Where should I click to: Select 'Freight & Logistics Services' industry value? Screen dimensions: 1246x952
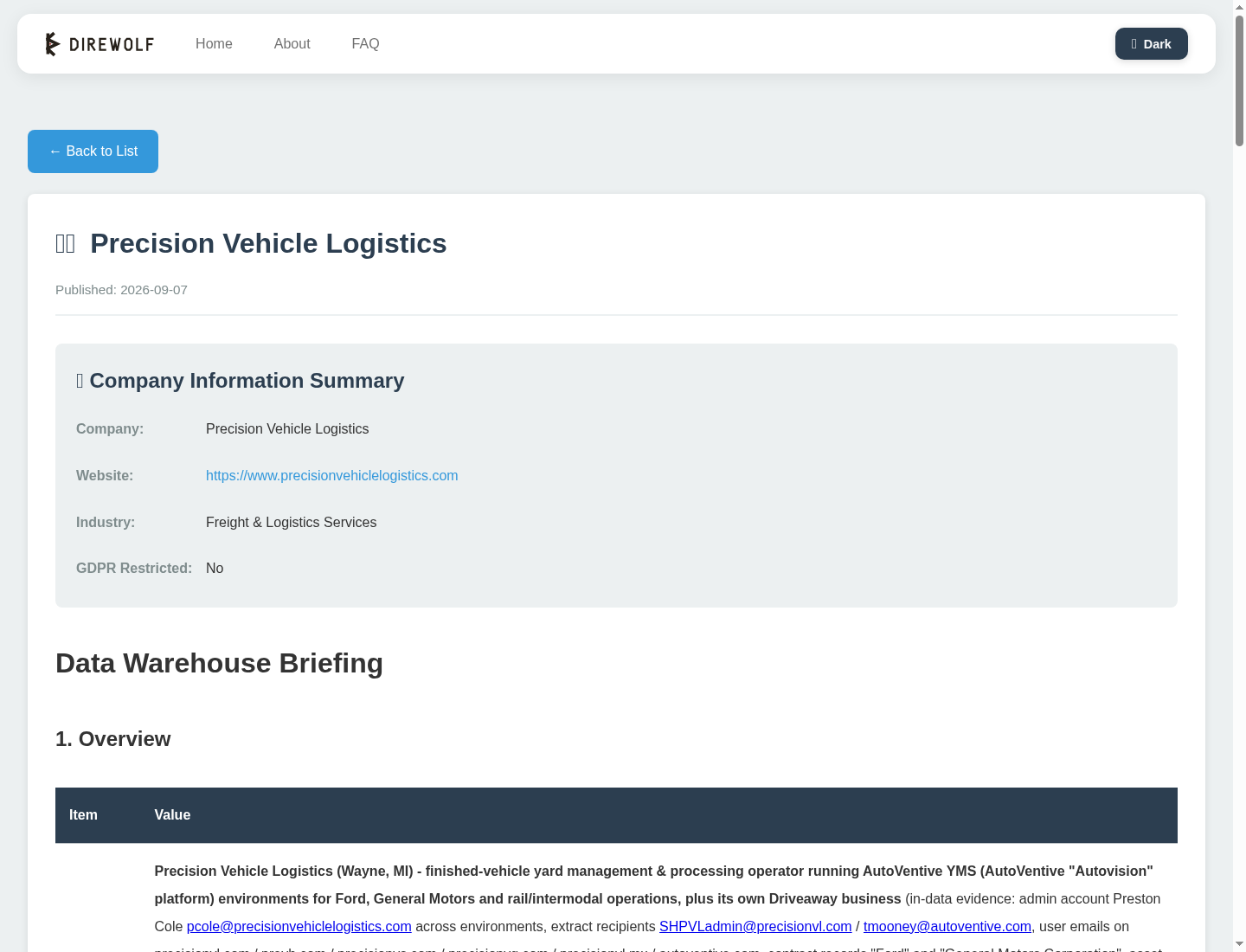291,522
